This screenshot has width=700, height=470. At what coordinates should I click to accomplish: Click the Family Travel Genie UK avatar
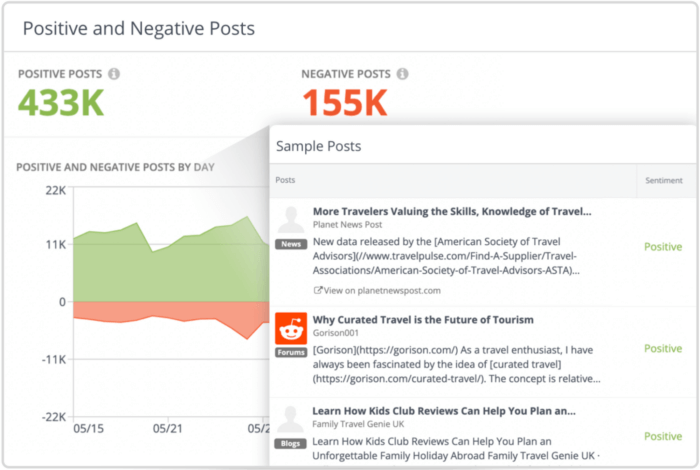(290, 420)
